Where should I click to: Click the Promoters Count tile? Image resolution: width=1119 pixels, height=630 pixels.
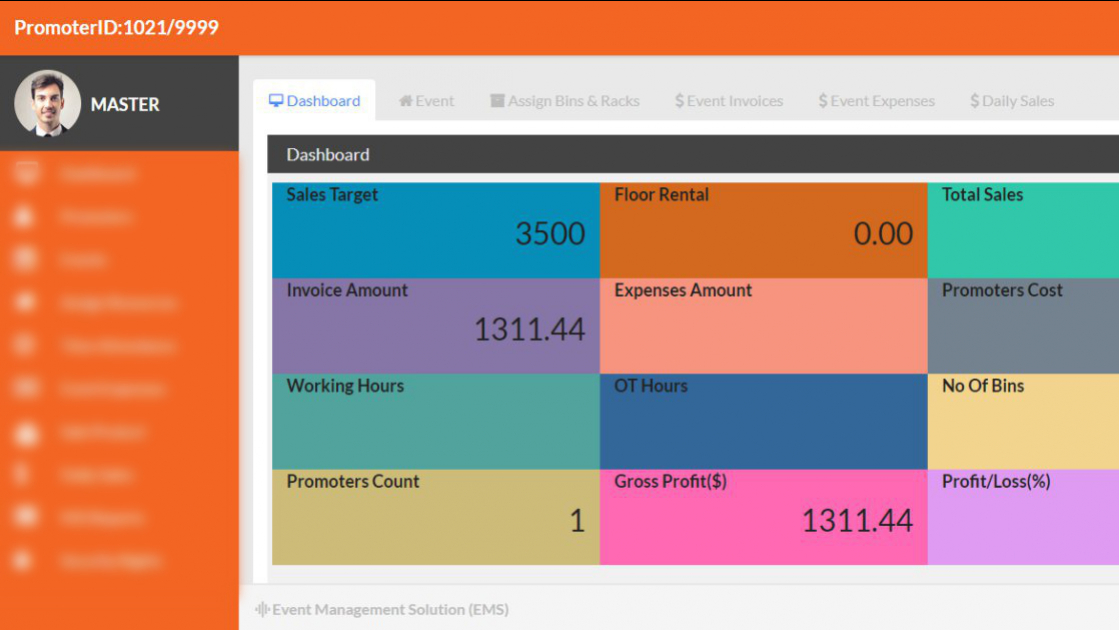435,517
